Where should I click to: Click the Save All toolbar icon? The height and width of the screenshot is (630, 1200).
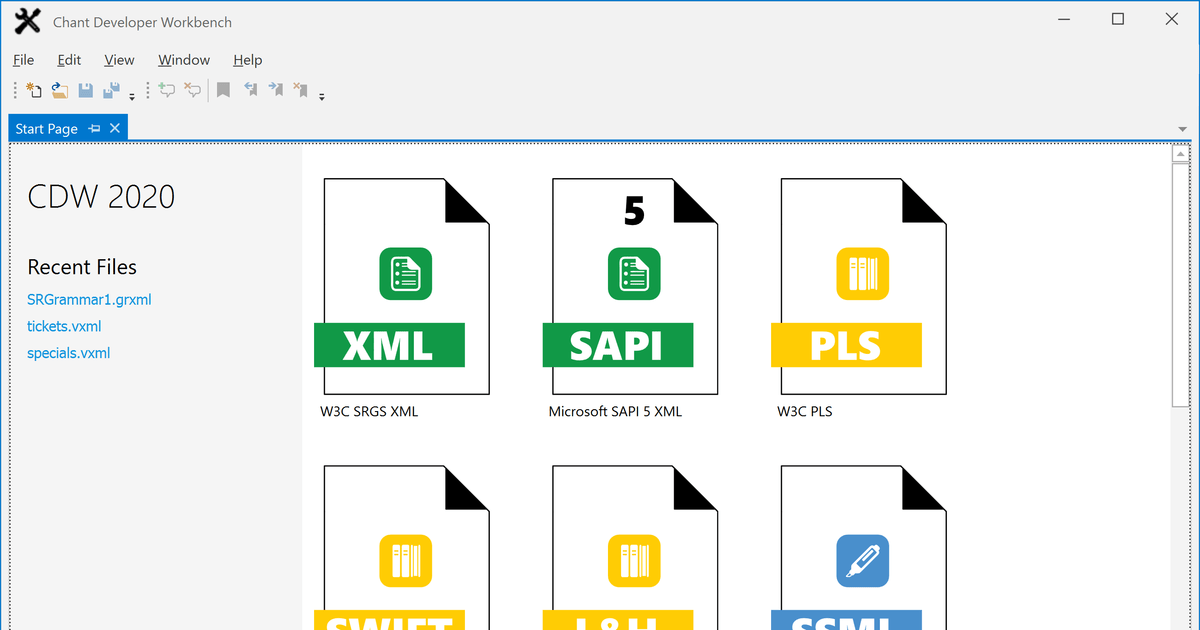pos(110,90)
